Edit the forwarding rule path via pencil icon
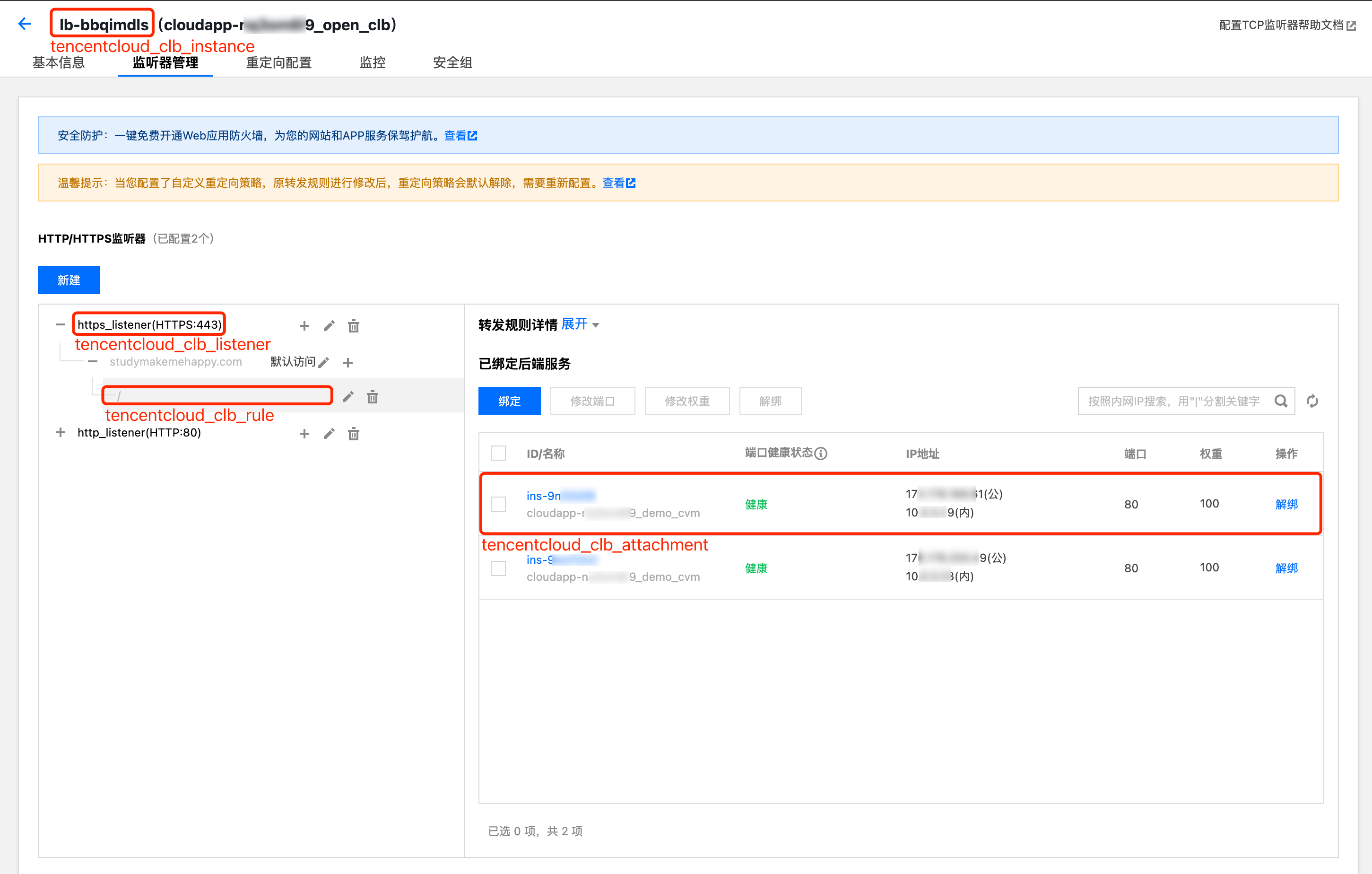This screenshot has height=874, width=1372. pos(347,397)
